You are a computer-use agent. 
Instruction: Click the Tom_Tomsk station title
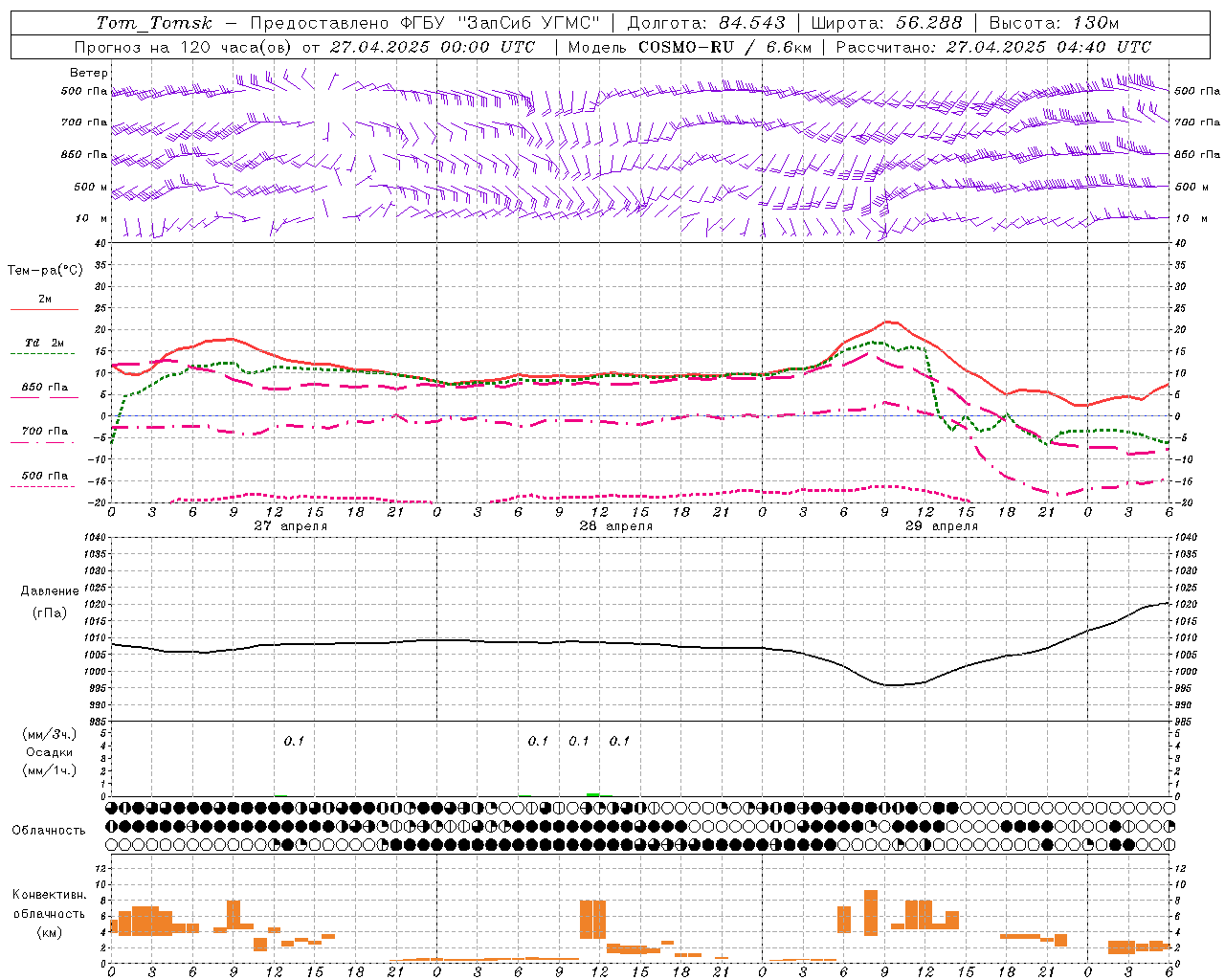tap(154, 23)
